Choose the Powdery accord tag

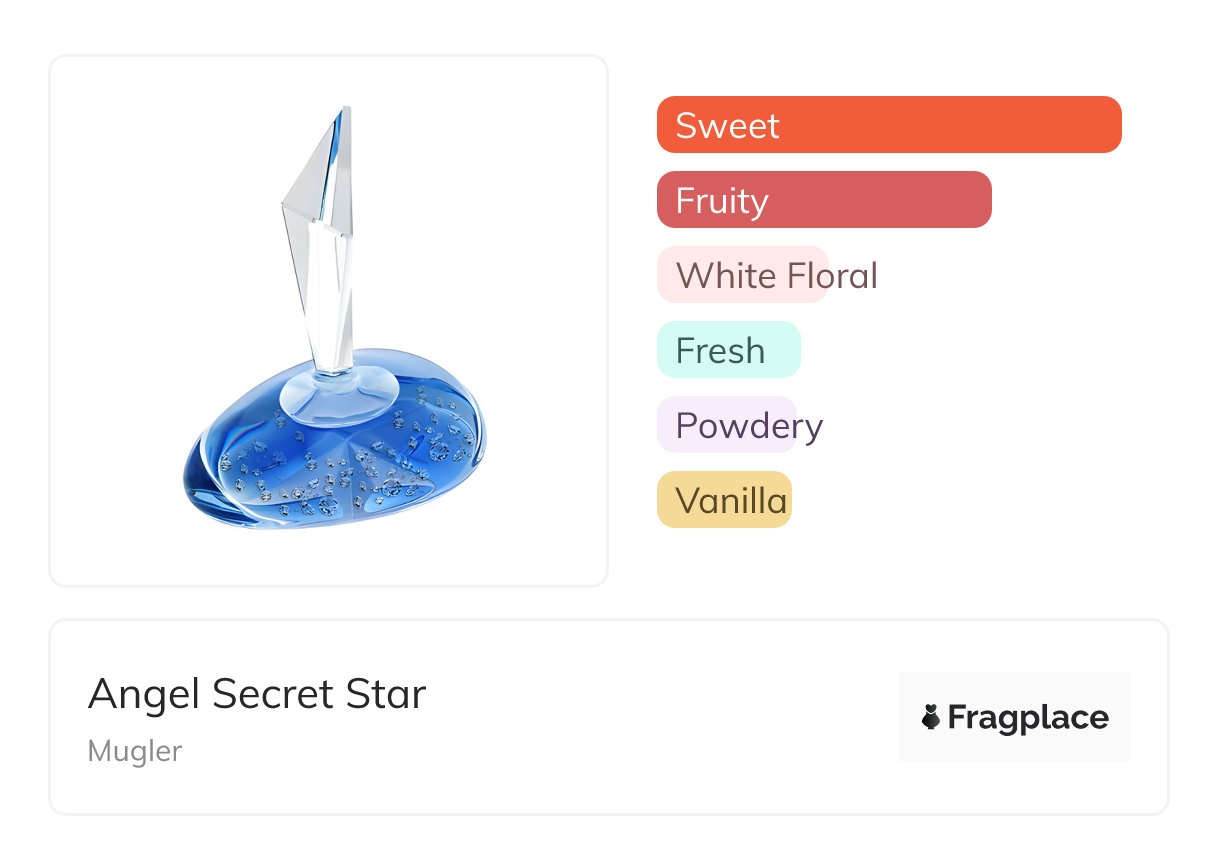point(727,425)
